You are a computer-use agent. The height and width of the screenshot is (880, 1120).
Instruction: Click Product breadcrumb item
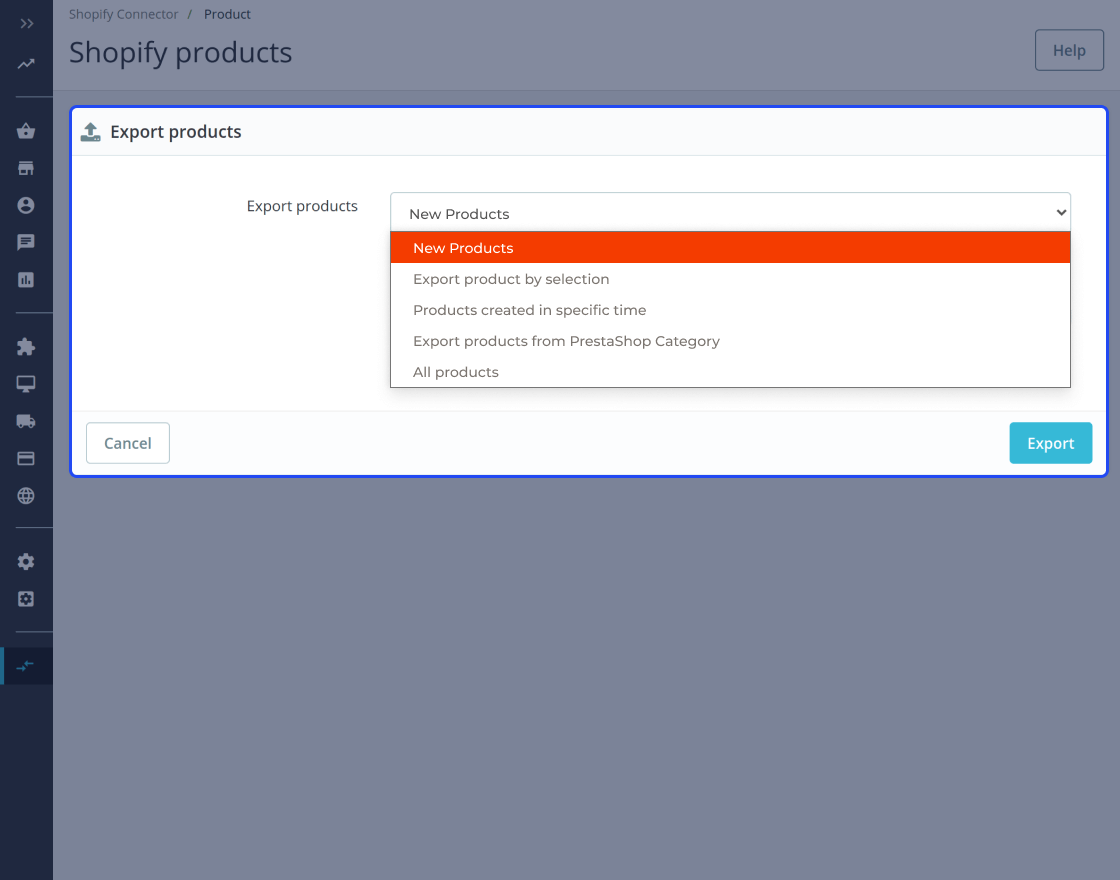point(227,14)
